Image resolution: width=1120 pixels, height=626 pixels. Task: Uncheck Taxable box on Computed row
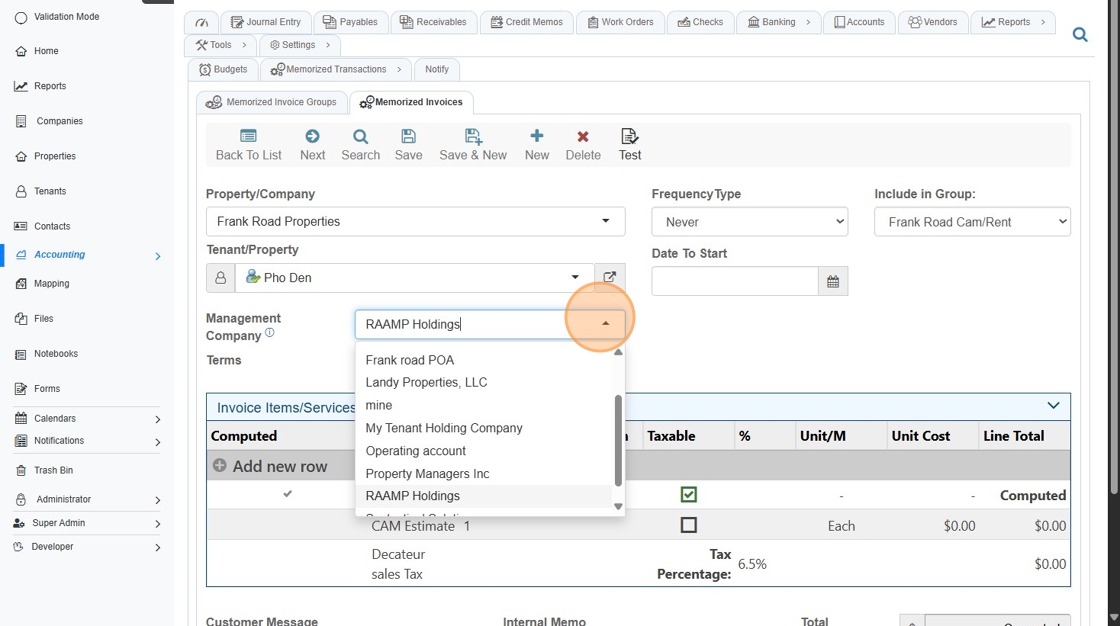[x=689, y=495]
